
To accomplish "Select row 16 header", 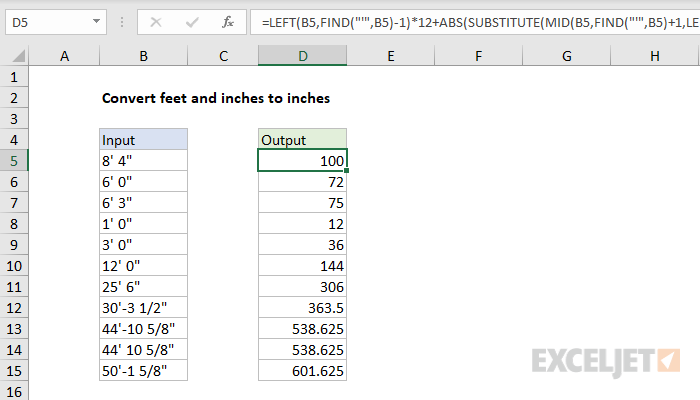I will (x=14, y=391).
